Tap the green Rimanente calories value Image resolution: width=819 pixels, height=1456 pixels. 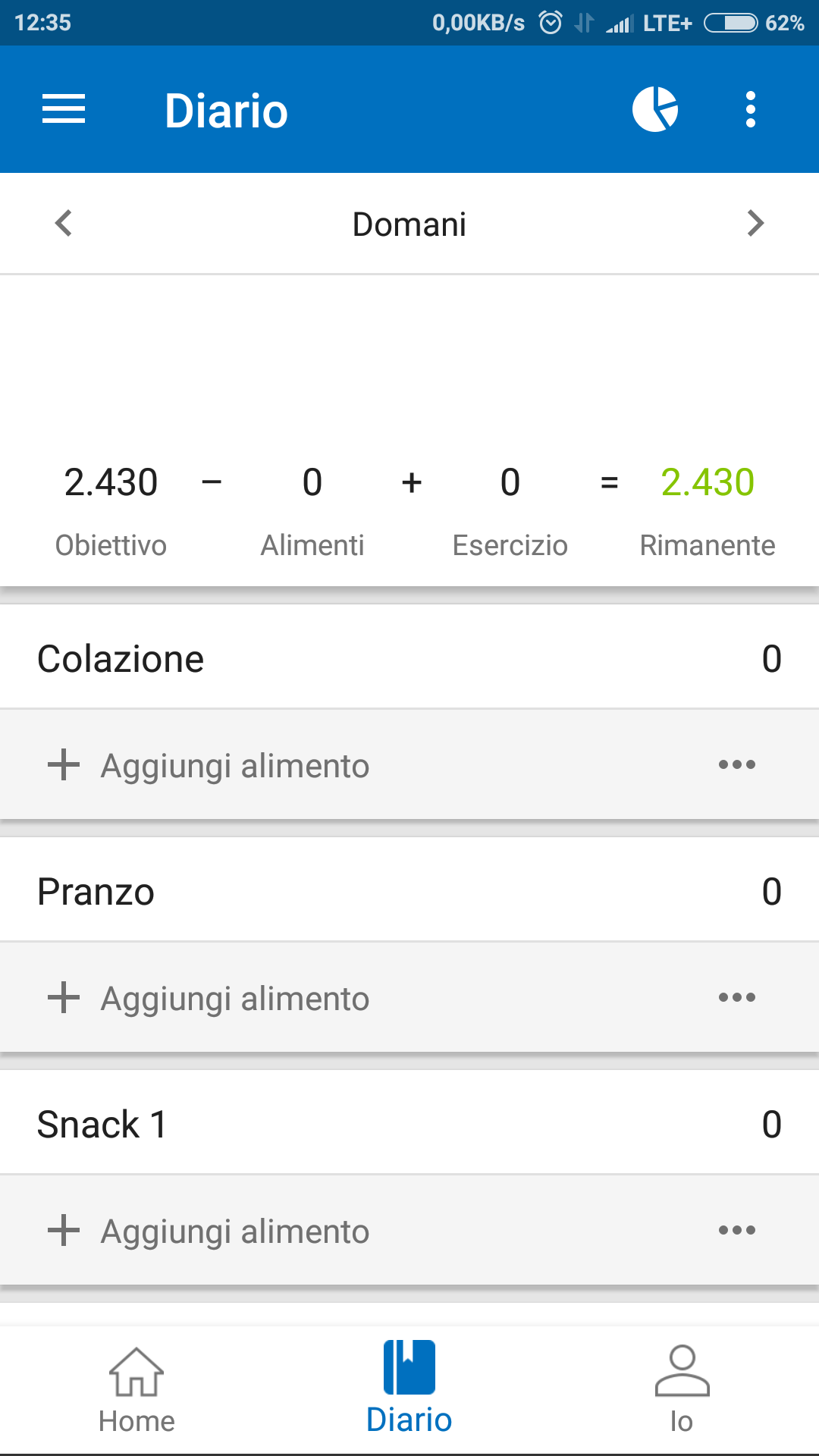pos(708,482)
